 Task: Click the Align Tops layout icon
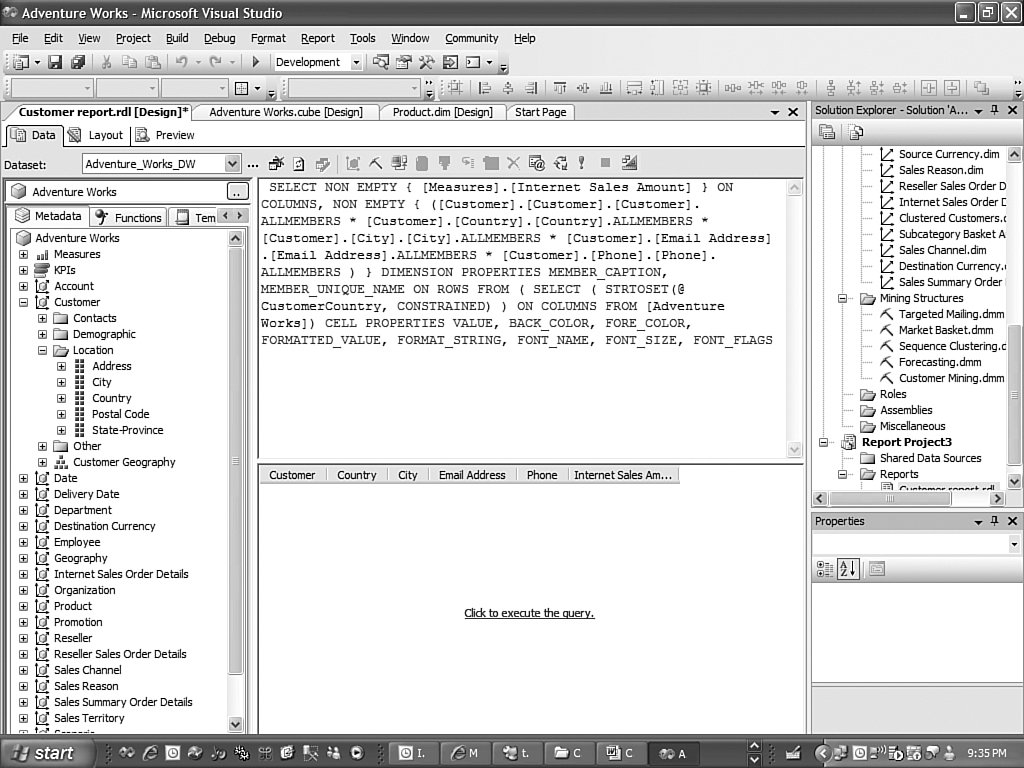coord(560,88)
